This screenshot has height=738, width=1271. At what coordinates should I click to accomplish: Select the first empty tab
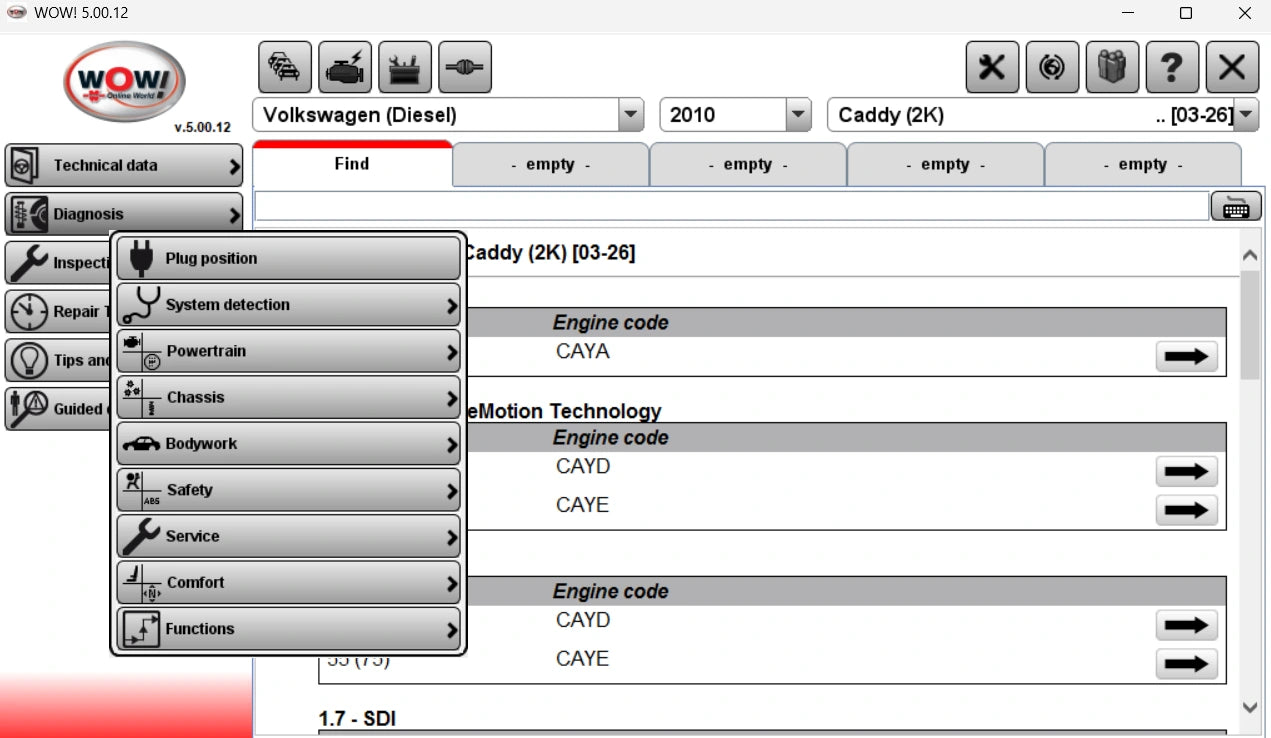tap(550, 165)
